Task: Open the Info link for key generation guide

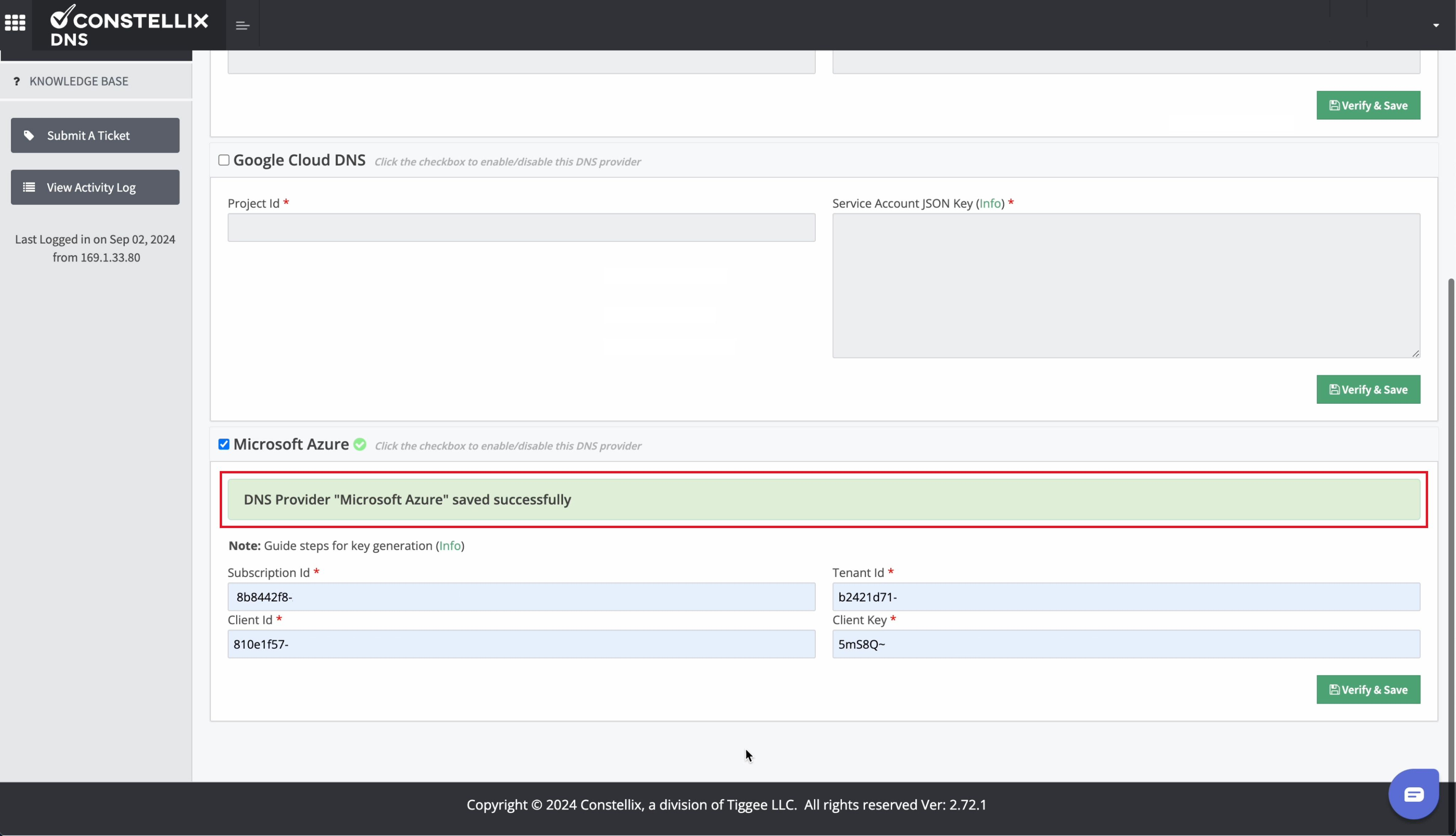Action: pos(450,546)
